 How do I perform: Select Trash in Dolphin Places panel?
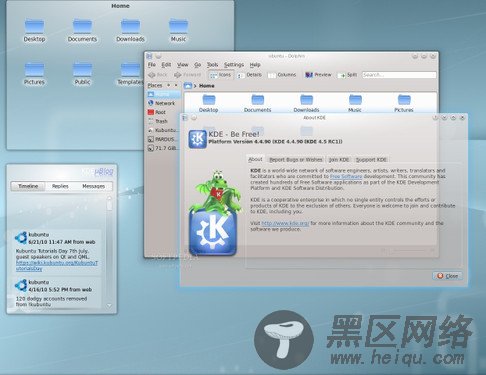click(162, 121)
